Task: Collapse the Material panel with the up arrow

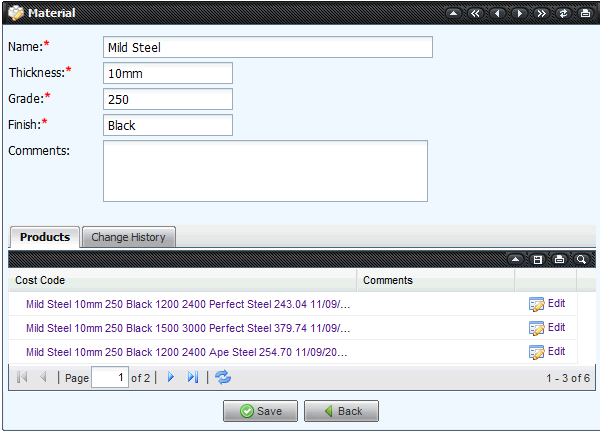Action: [453, 13]
